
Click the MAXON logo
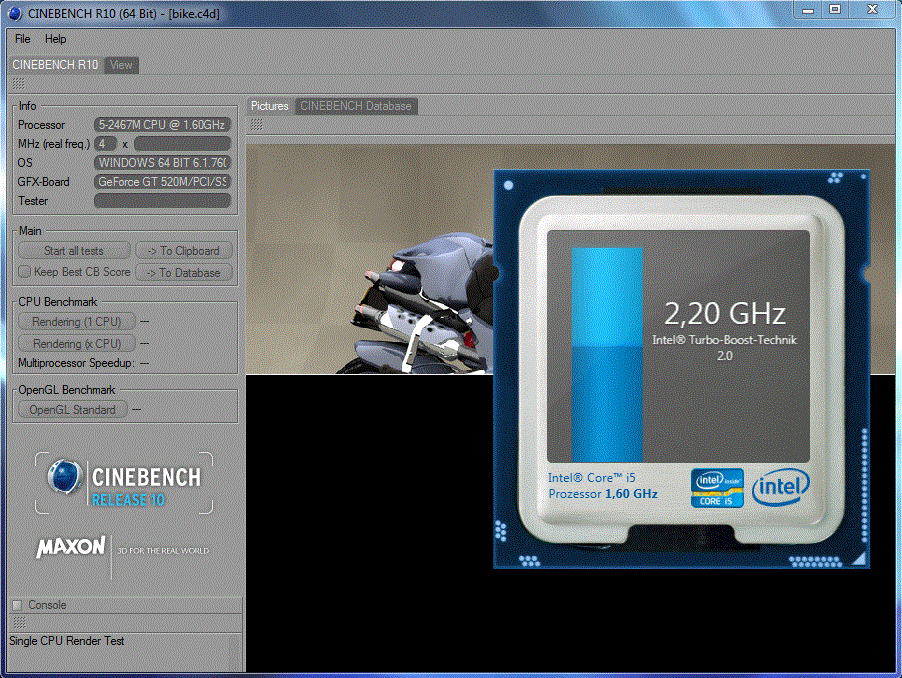tap(71, 547)
